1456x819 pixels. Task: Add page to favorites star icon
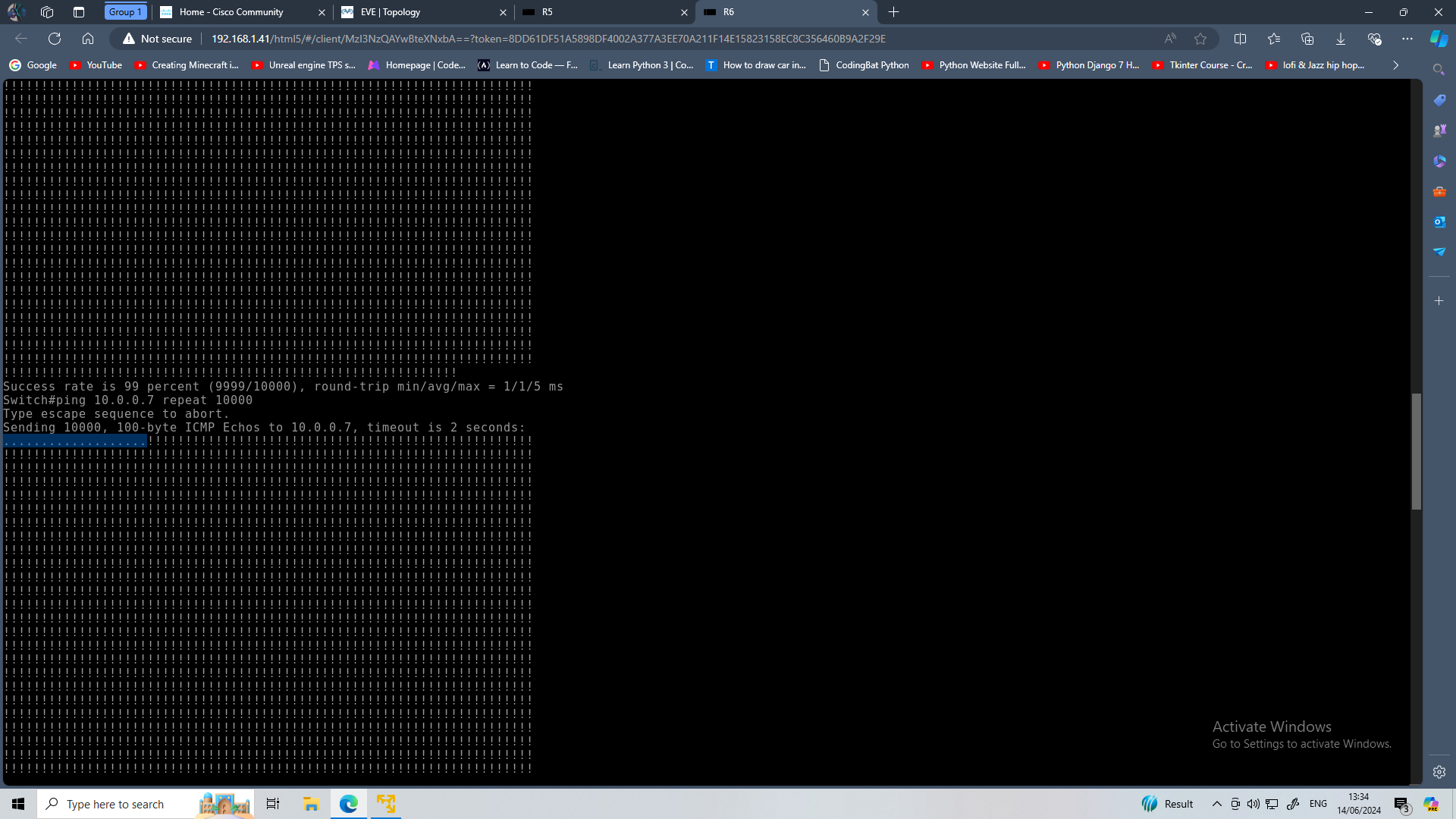[x=1200, y=39]
